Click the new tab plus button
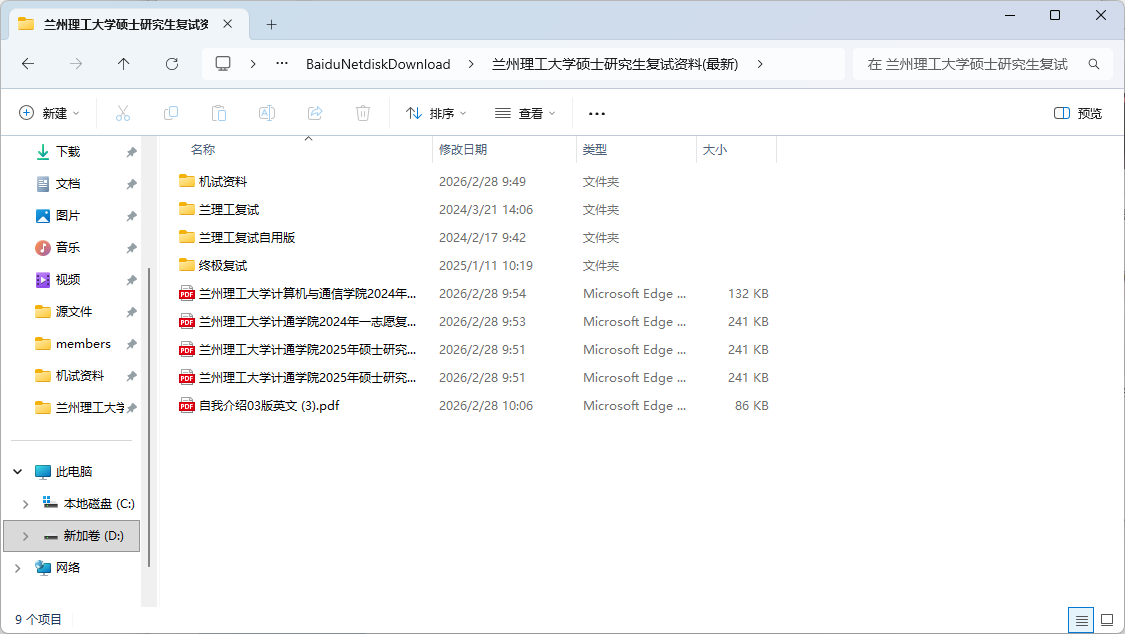Screen dimensions: 1125x634 (270, 24)
